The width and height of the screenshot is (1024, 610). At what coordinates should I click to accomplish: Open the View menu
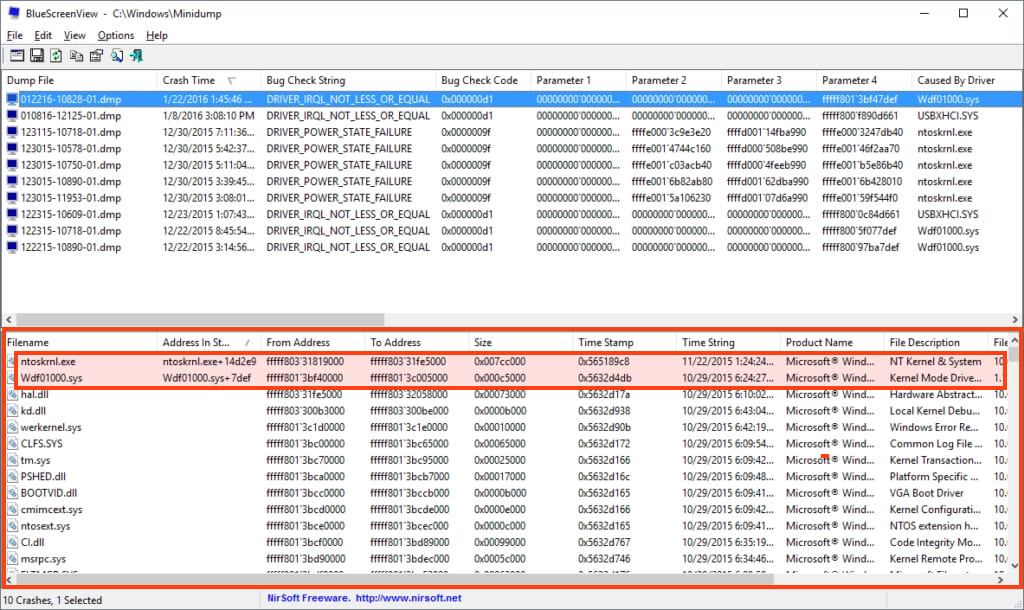click(75, 35)
